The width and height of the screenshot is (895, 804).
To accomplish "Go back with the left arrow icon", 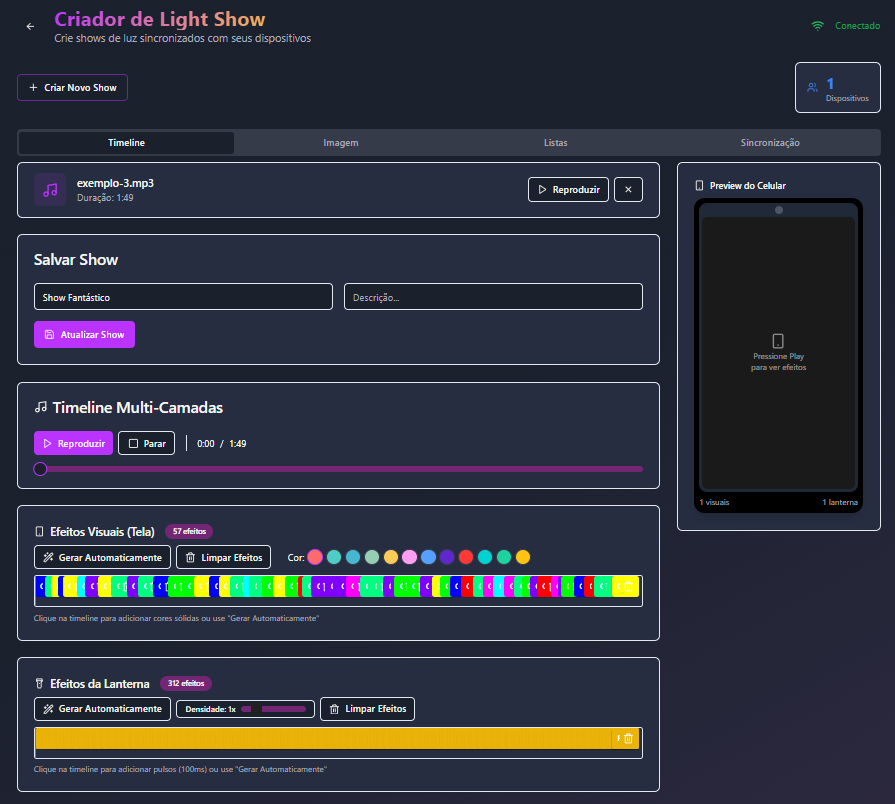I will (30, 26).
